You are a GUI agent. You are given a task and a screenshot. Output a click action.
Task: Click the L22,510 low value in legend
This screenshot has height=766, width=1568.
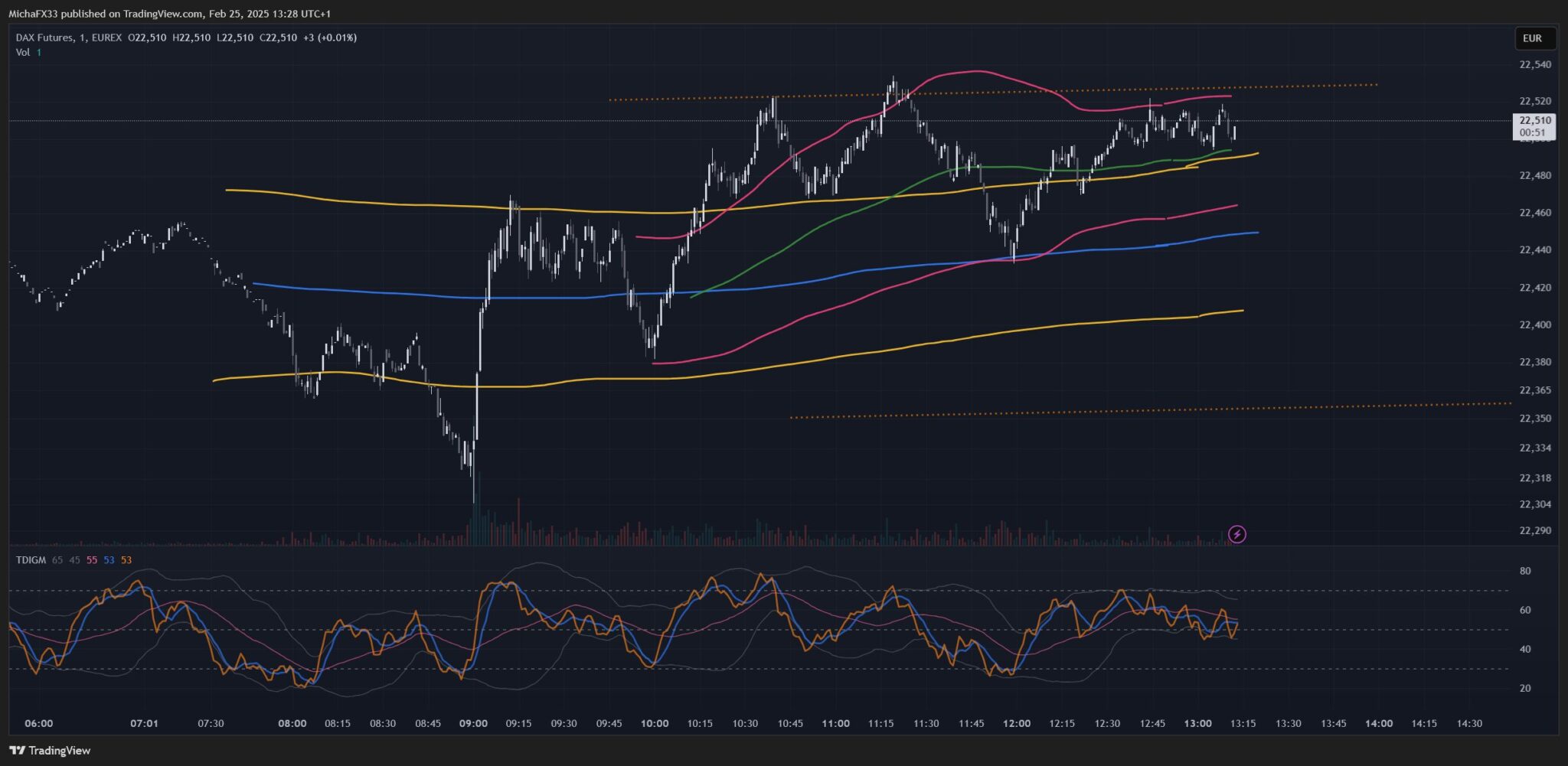pos(235,37)
